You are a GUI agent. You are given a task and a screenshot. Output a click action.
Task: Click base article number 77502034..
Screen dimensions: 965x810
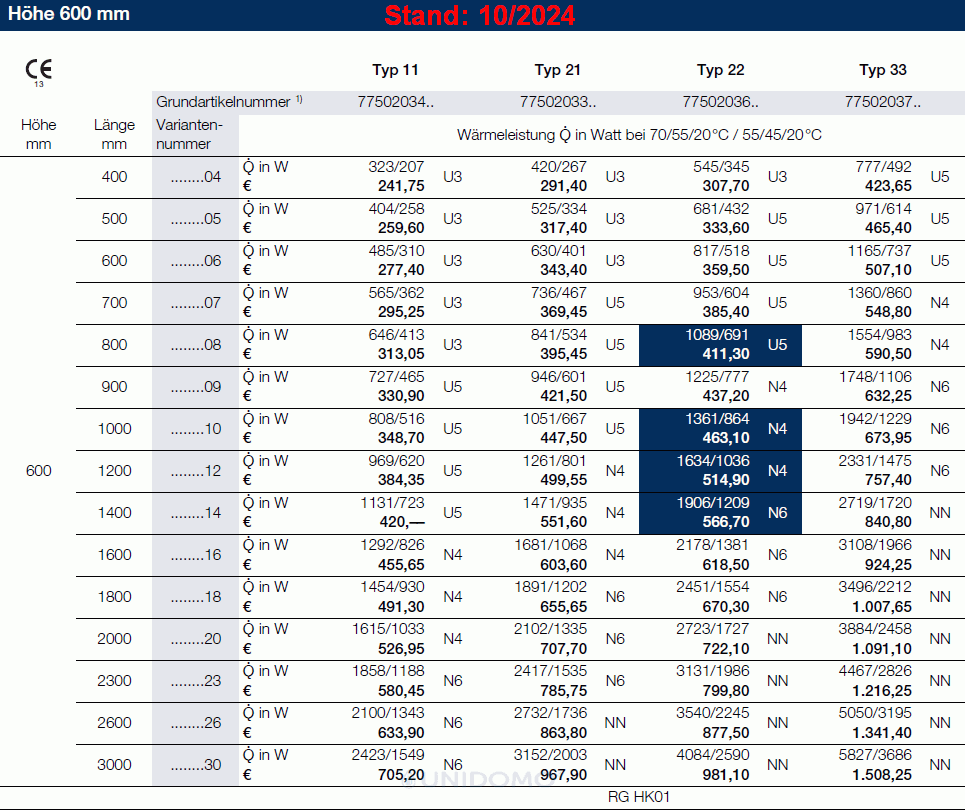click(395, 101)
